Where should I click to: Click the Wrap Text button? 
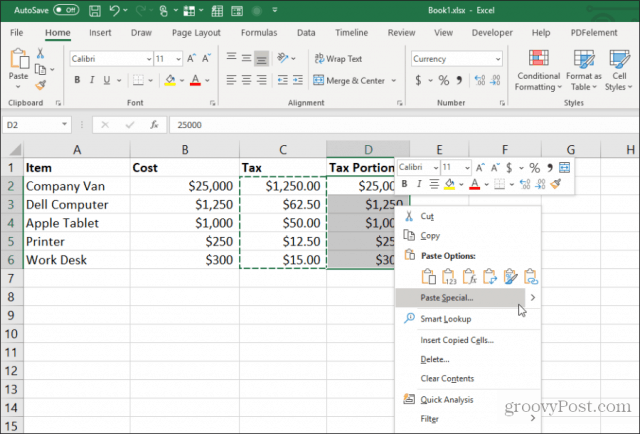click(338, 59)
